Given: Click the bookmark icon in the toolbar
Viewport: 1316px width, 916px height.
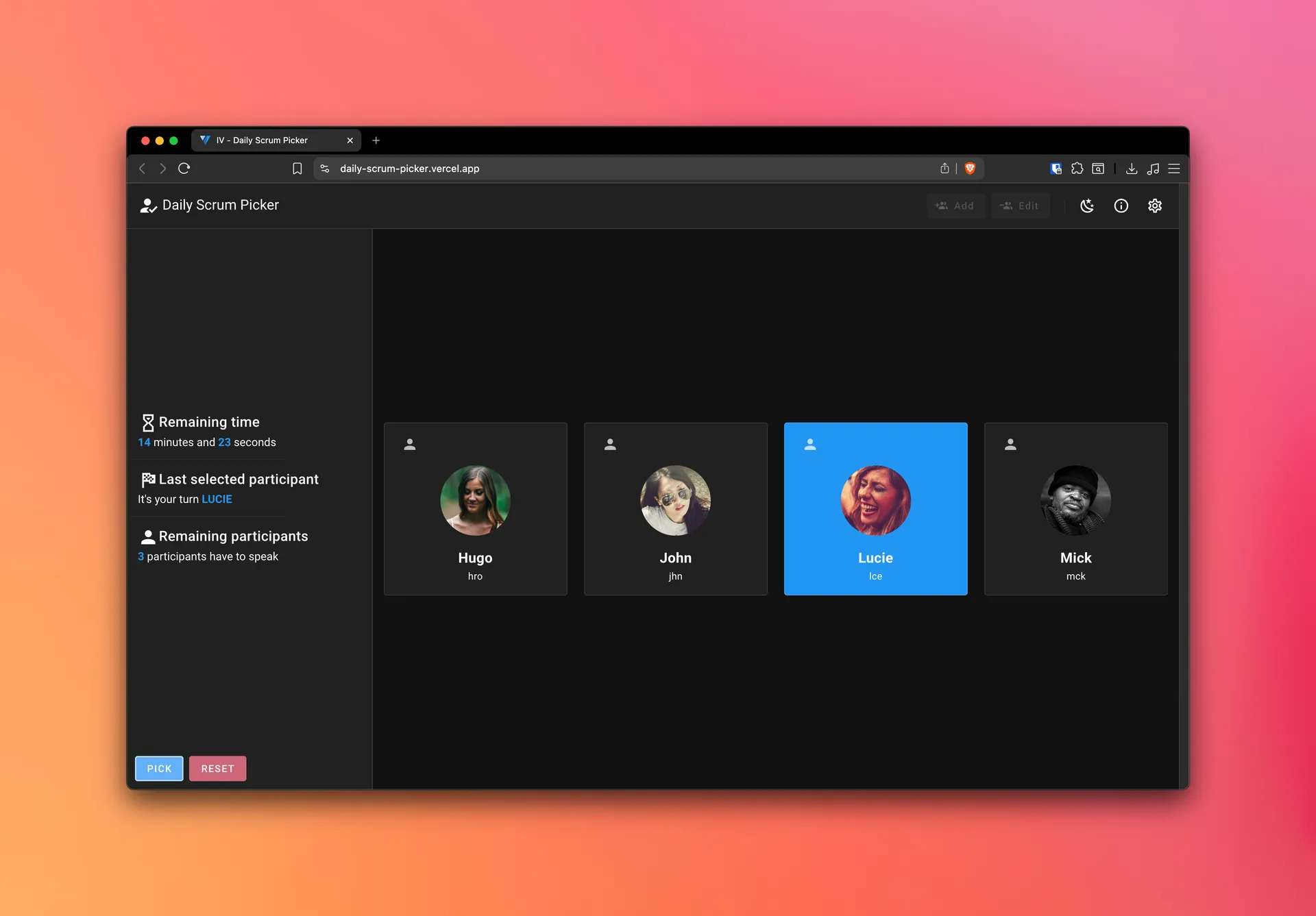Looking at the screenshot, I should tap(297, 169).
